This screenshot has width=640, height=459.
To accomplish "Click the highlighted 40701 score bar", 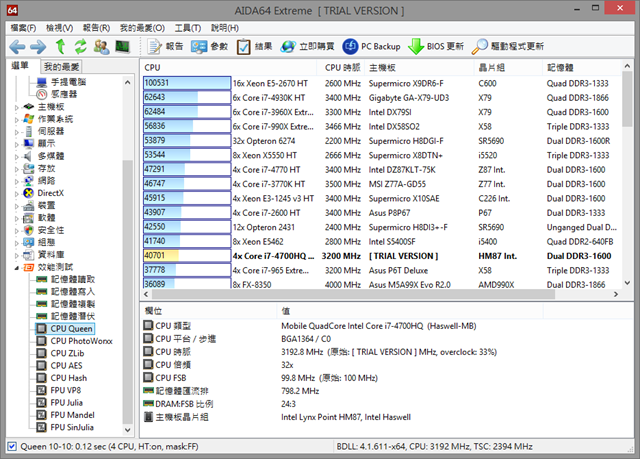I will click(187, 255).
